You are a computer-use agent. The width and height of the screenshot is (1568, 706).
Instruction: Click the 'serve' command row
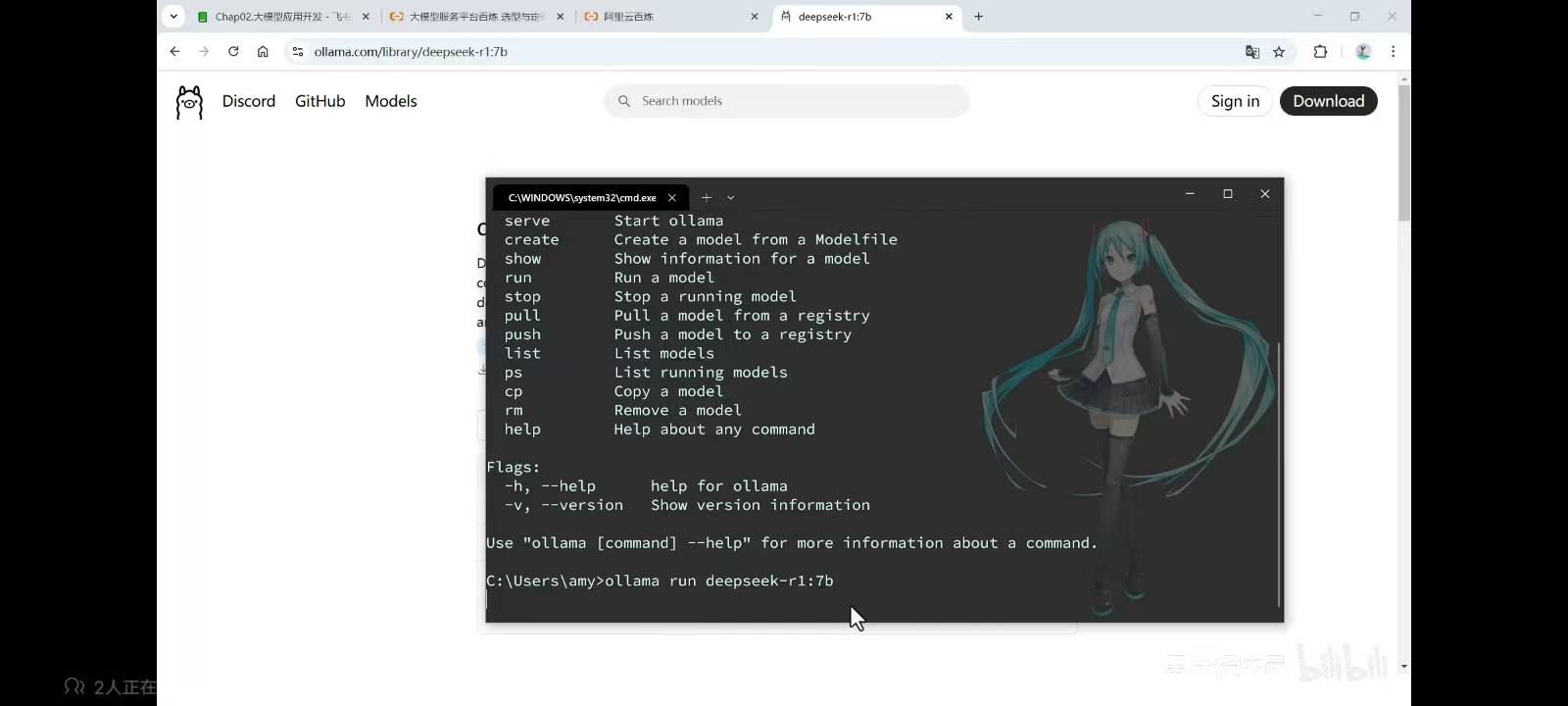613,221
